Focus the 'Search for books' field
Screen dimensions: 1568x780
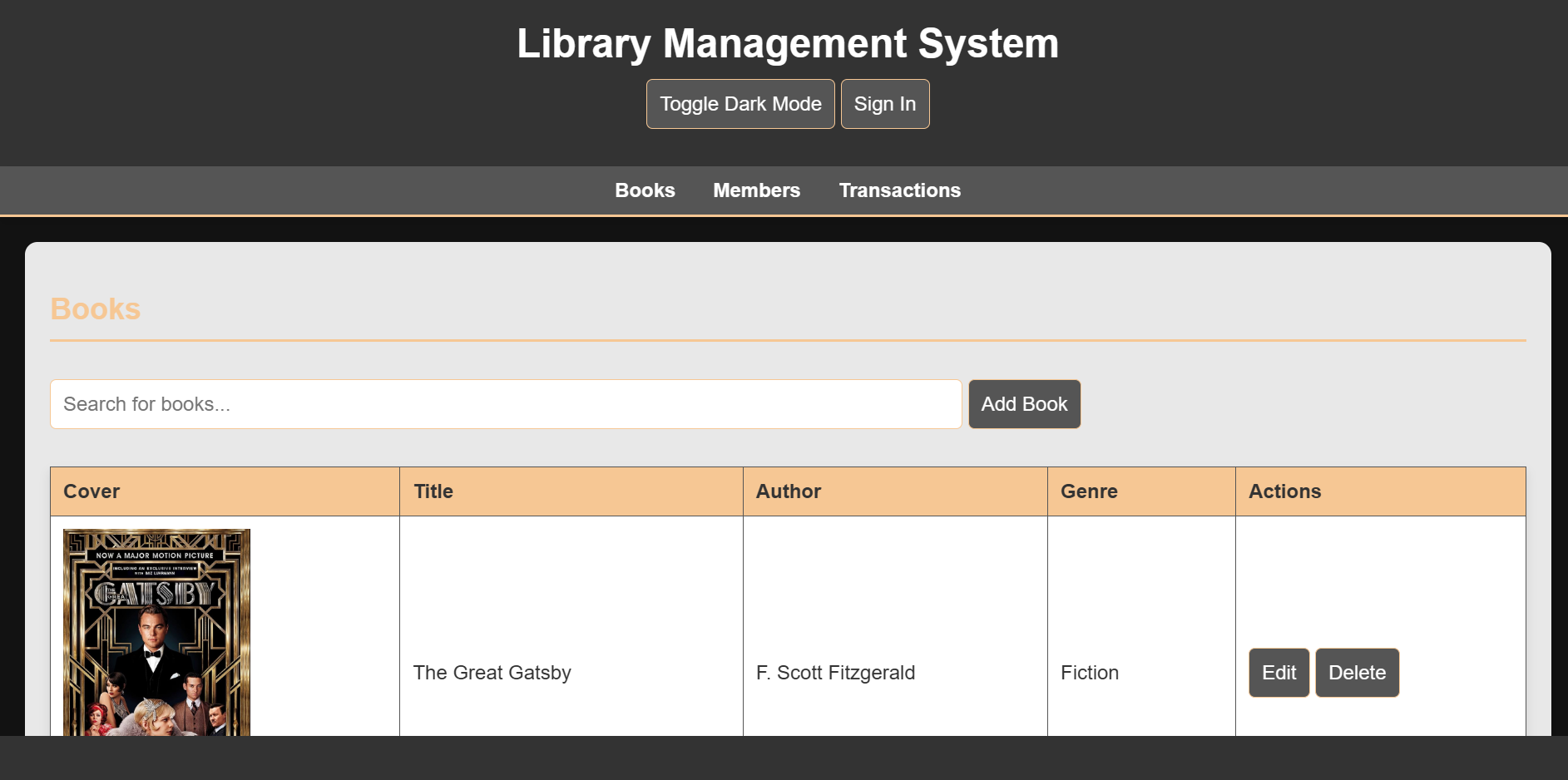coord(506,404)
